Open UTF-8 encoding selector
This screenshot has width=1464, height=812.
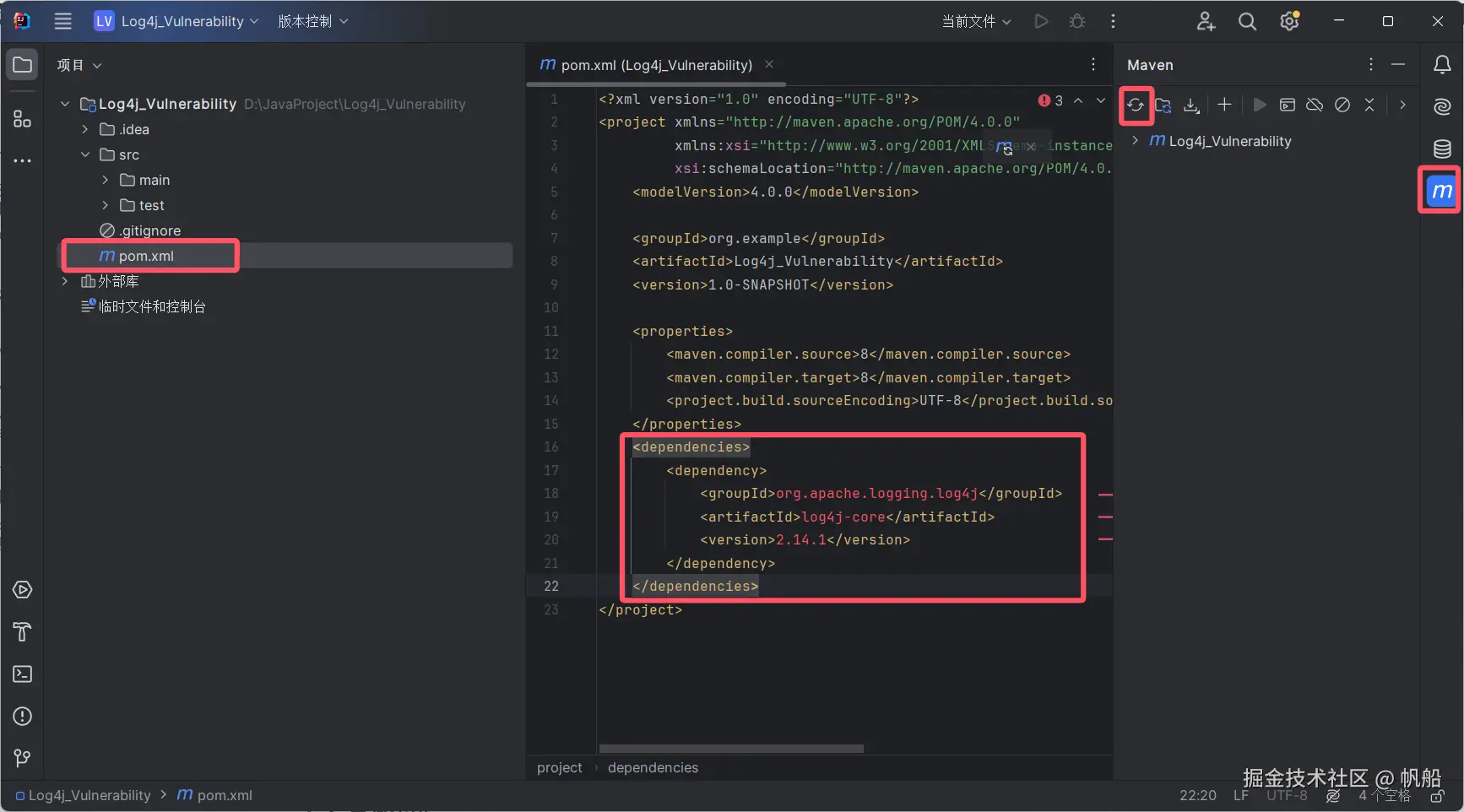[1287, 795]
